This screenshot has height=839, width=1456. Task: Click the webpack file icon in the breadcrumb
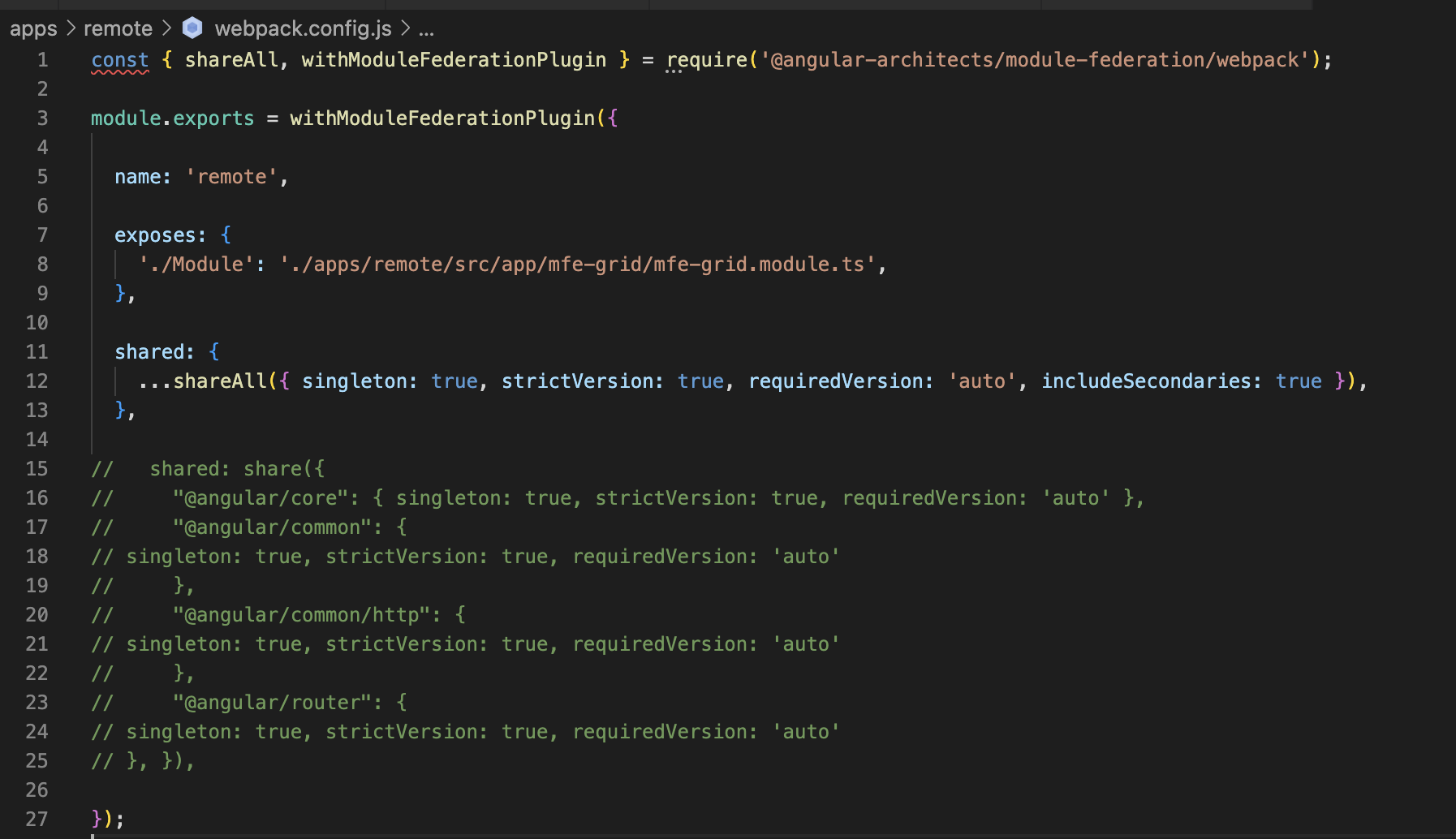[x=192, y=28]
